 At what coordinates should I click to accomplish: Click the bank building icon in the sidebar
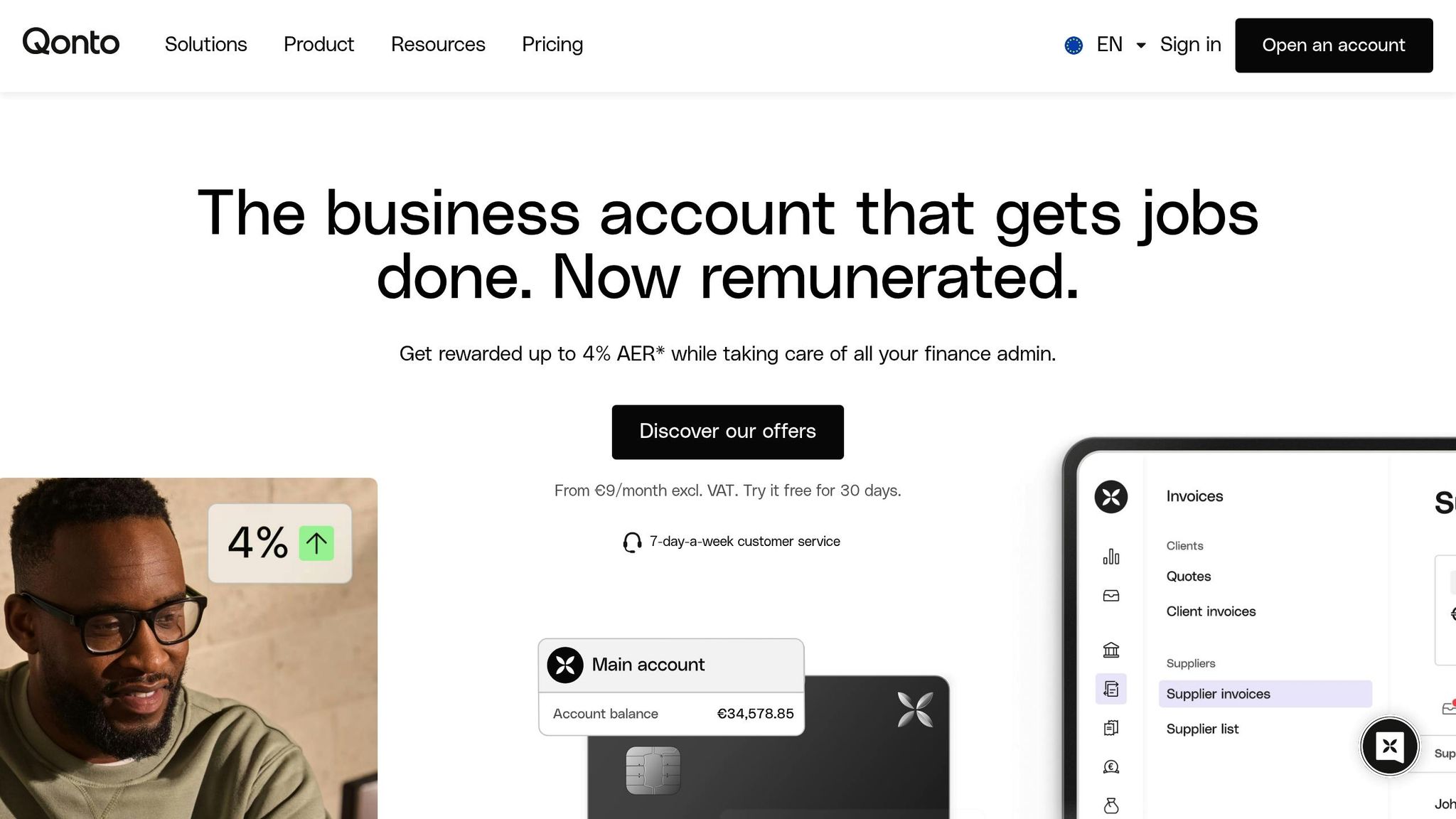(x=1111, y=650)
